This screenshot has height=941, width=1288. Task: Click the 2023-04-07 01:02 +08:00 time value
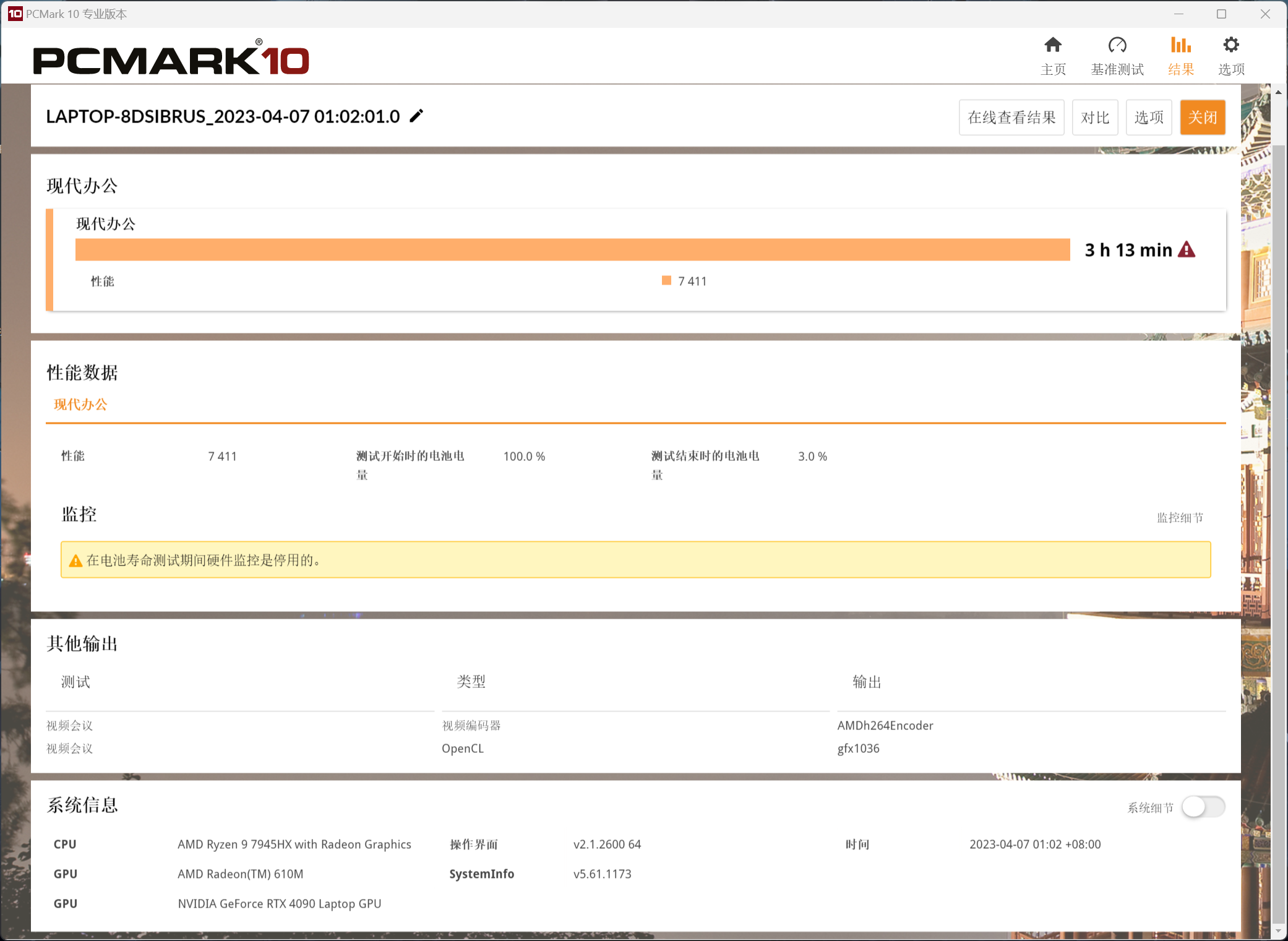pos(1035,844)
